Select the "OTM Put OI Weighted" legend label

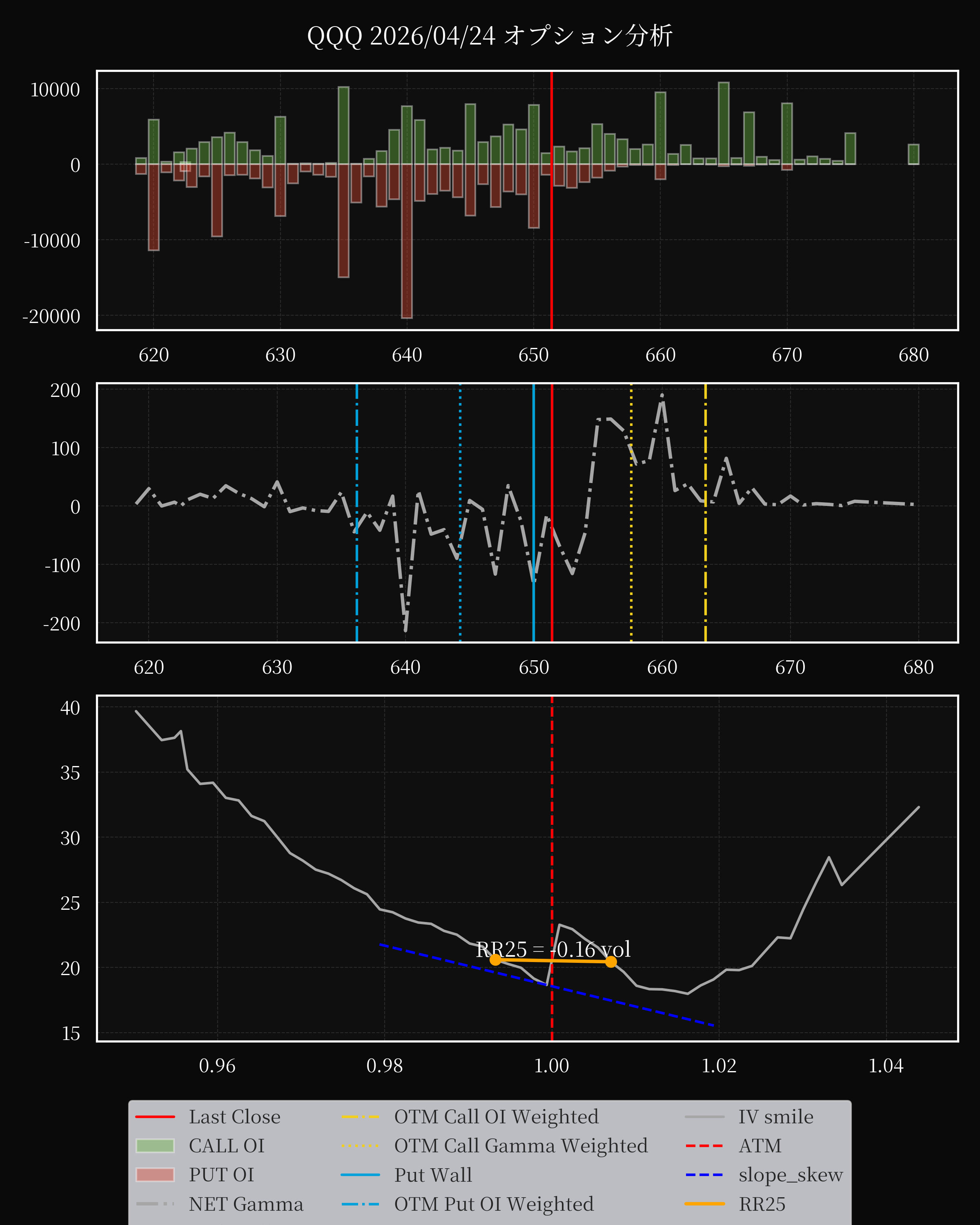point(494,1204)
